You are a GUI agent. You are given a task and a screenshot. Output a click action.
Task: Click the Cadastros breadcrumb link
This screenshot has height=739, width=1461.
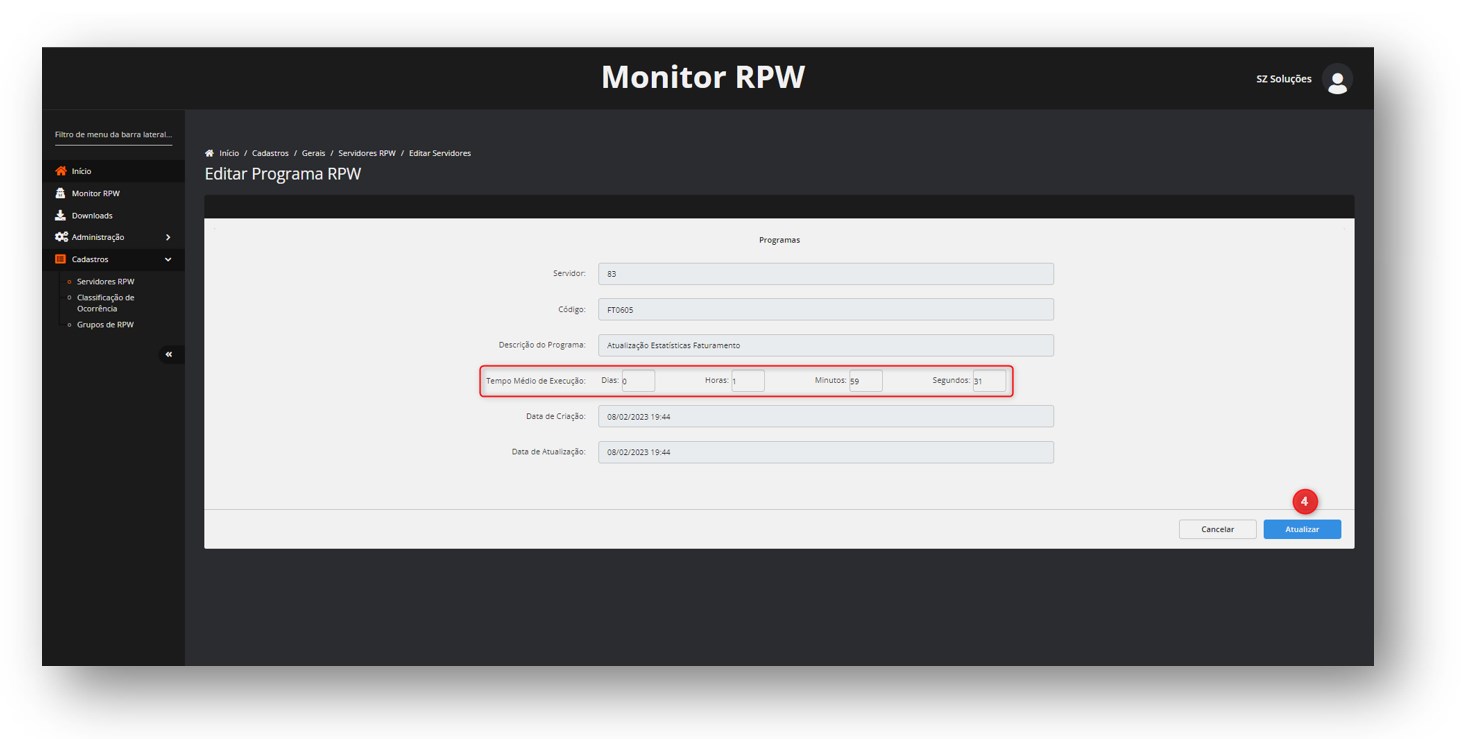coord(270,153)
